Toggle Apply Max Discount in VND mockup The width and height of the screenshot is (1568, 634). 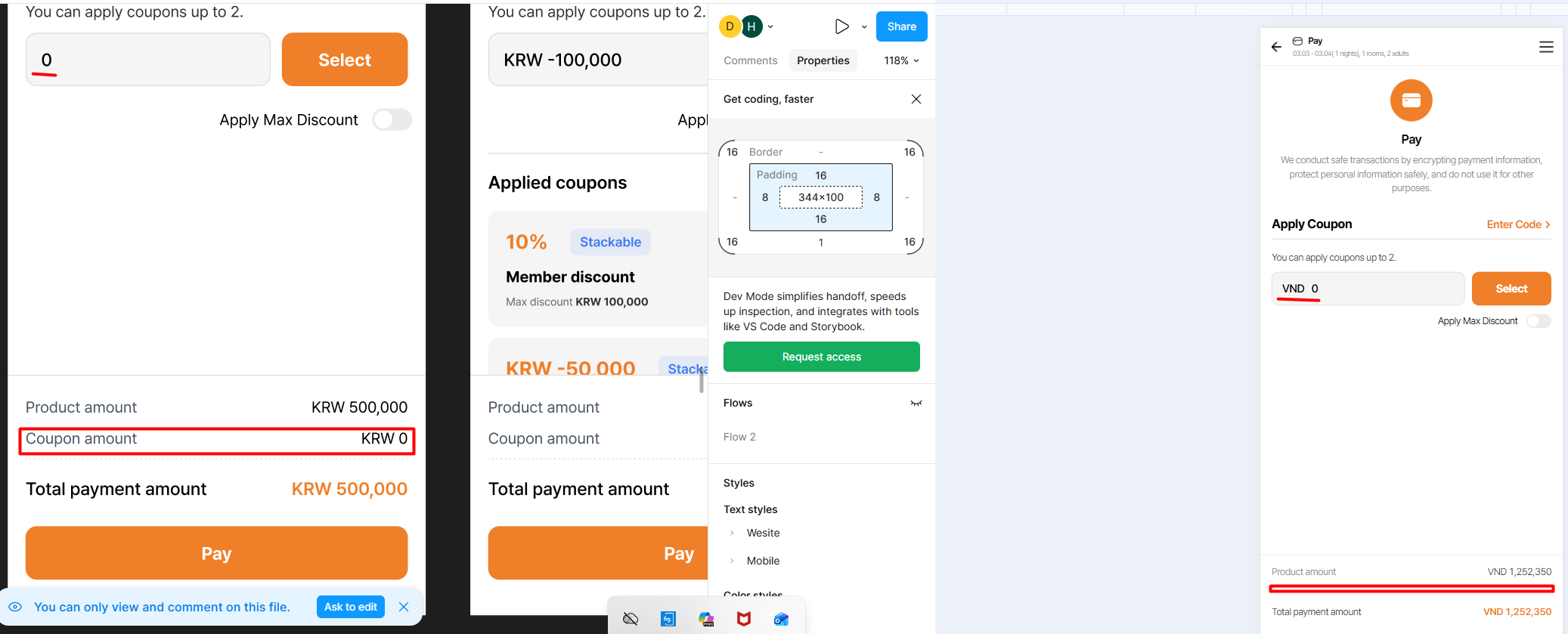[1538, 321]
